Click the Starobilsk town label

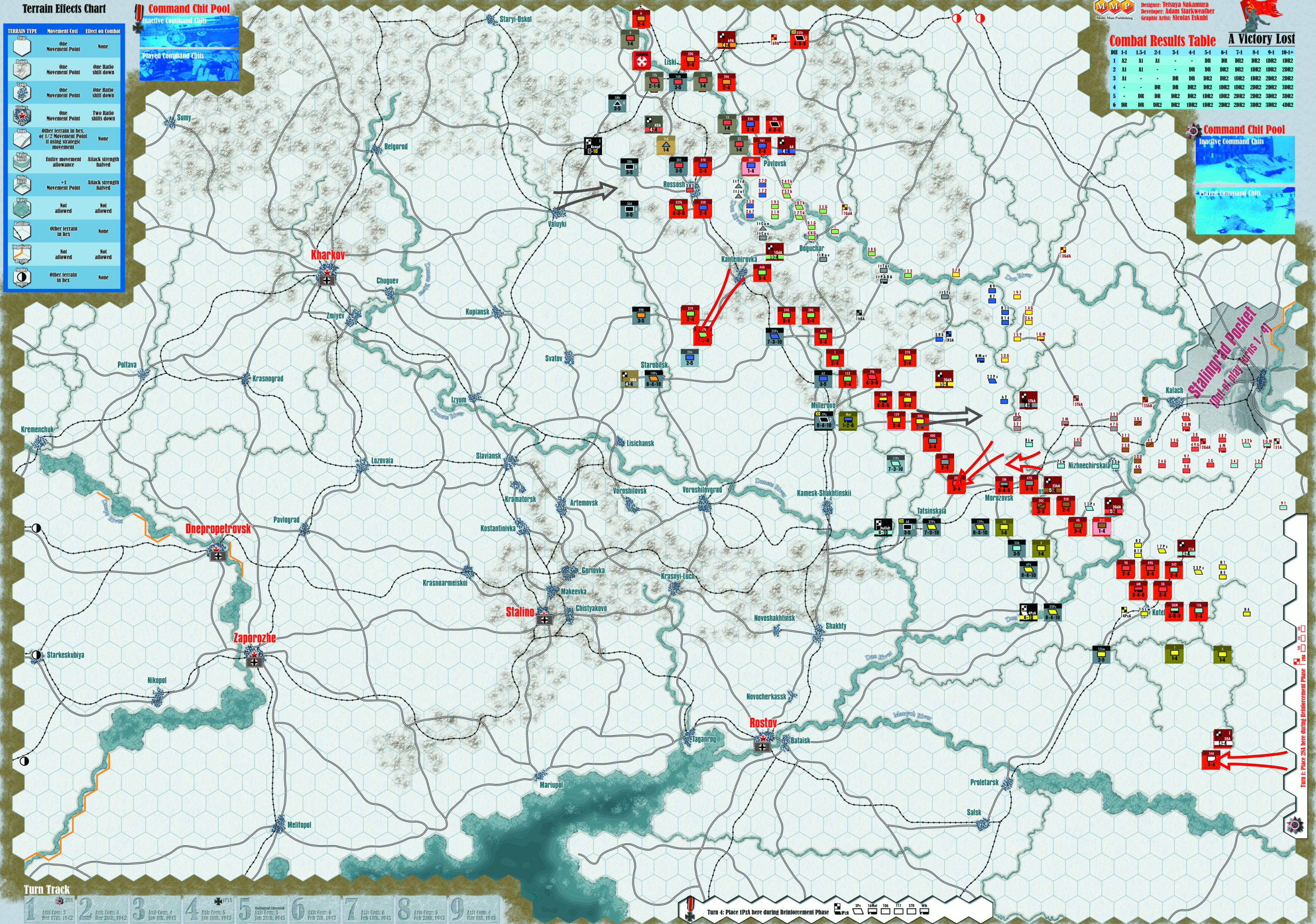654,365
